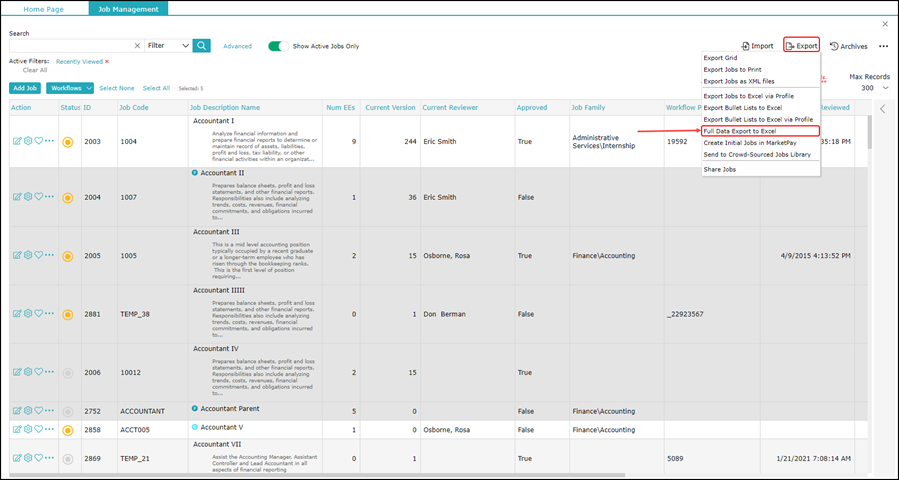899x480 pixels.
Task: Expand the Workflows dropdown button
Action: point(70,88)
